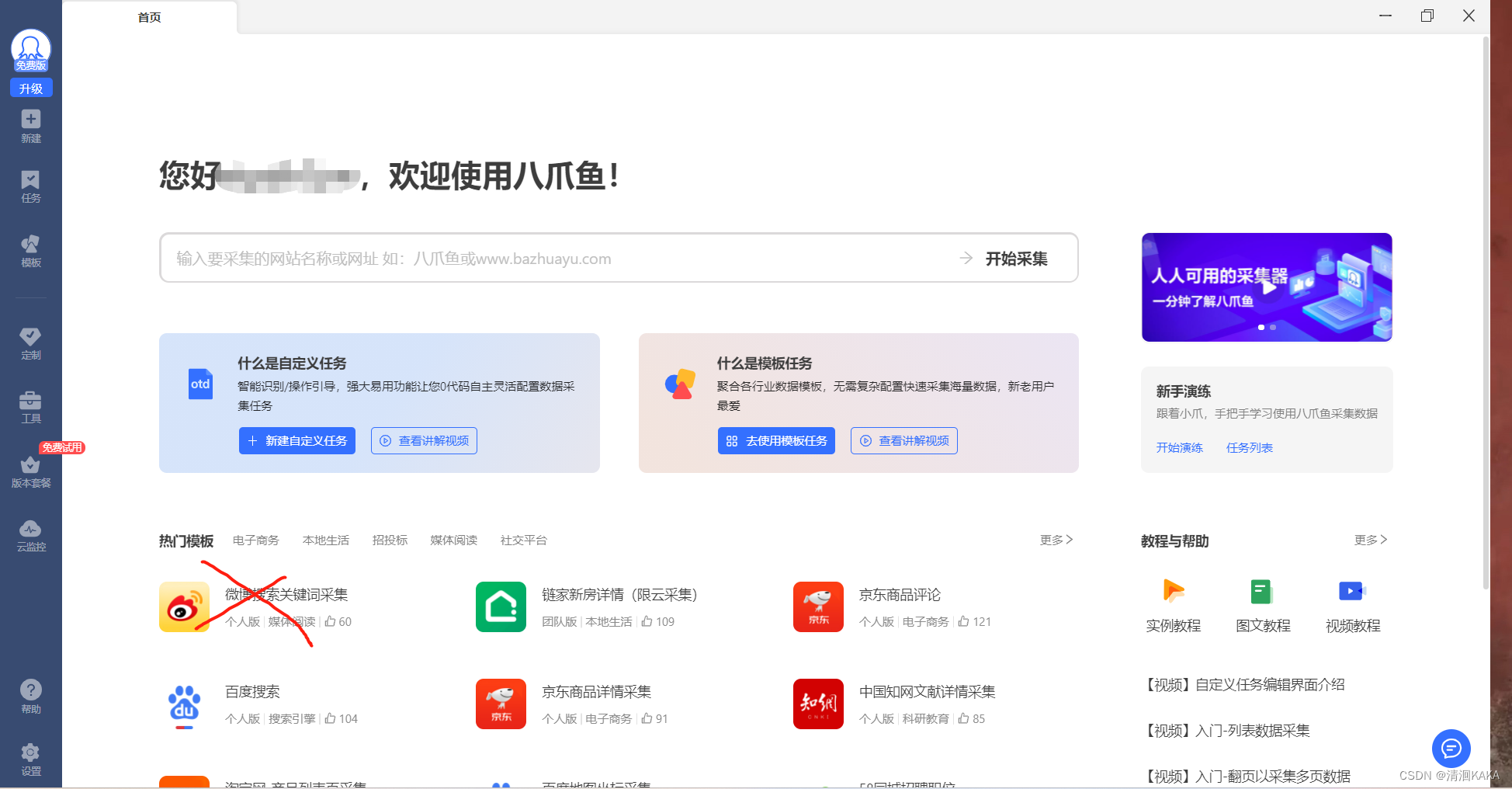The width and height of the screenshot is (1512, 789).
Task: Open 定制 in the sidebar
Action: coord(31,343)
